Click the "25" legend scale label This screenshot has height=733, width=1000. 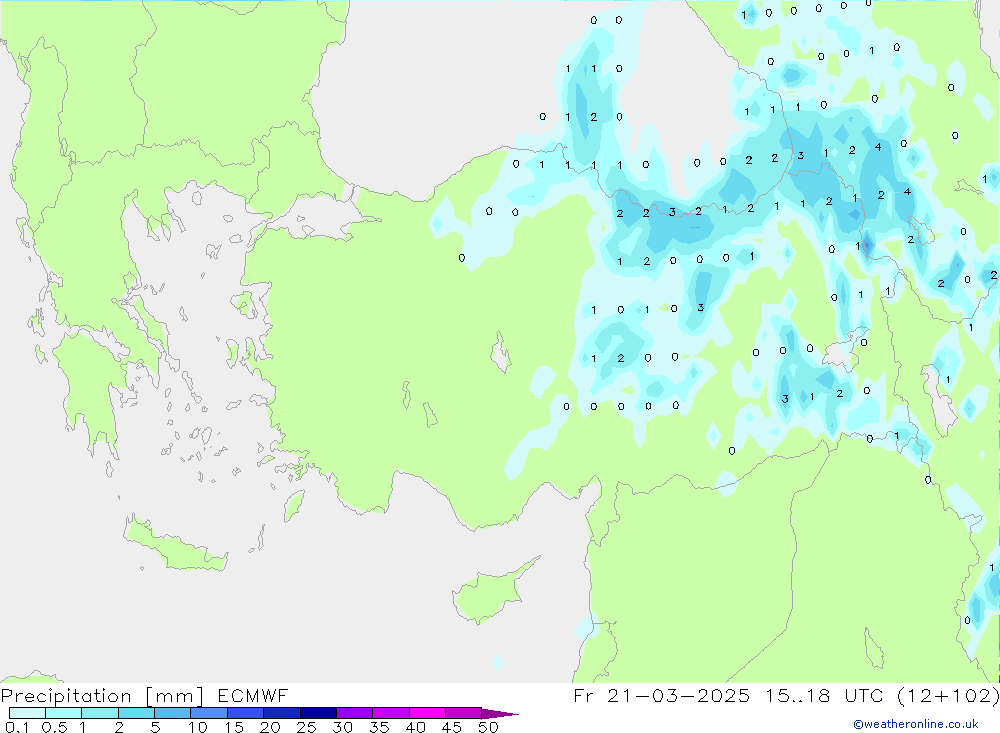pos(307,727)
